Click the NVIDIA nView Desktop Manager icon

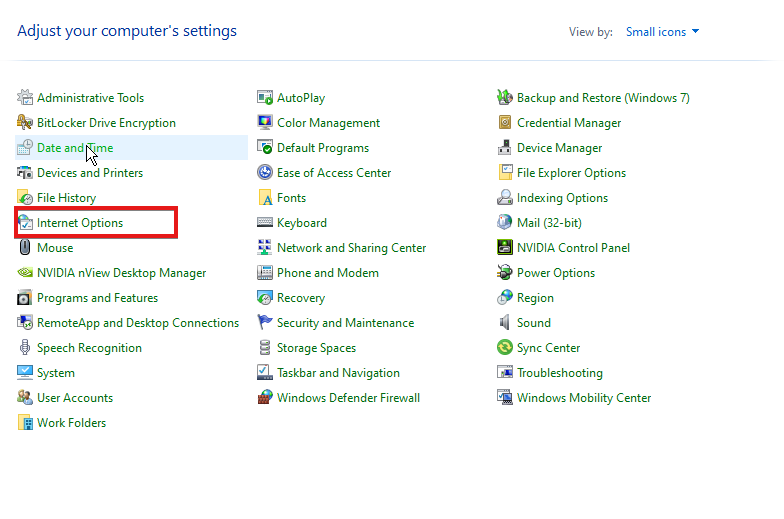pos(24,272)
